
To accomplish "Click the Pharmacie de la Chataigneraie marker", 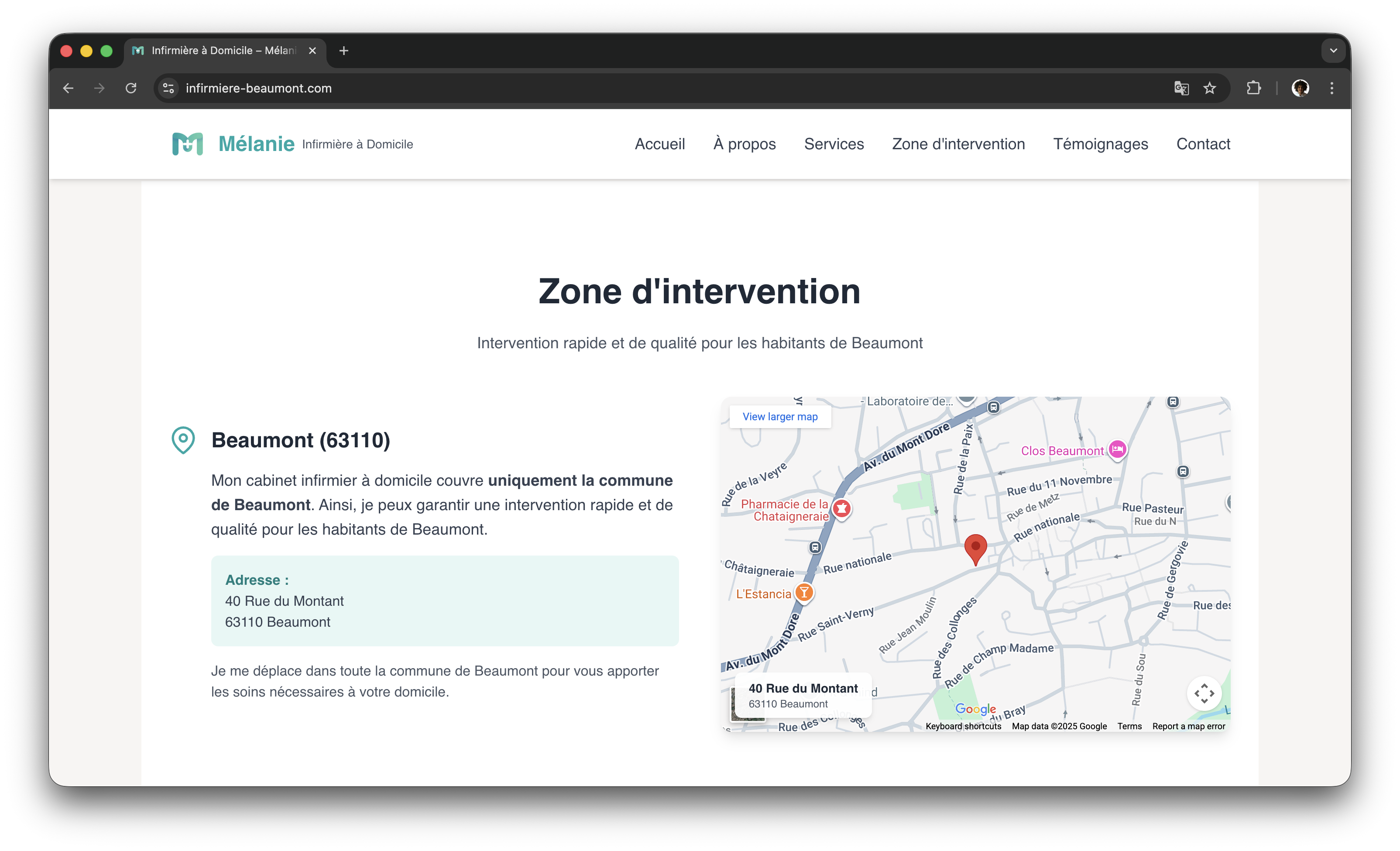I will [841, 508].
